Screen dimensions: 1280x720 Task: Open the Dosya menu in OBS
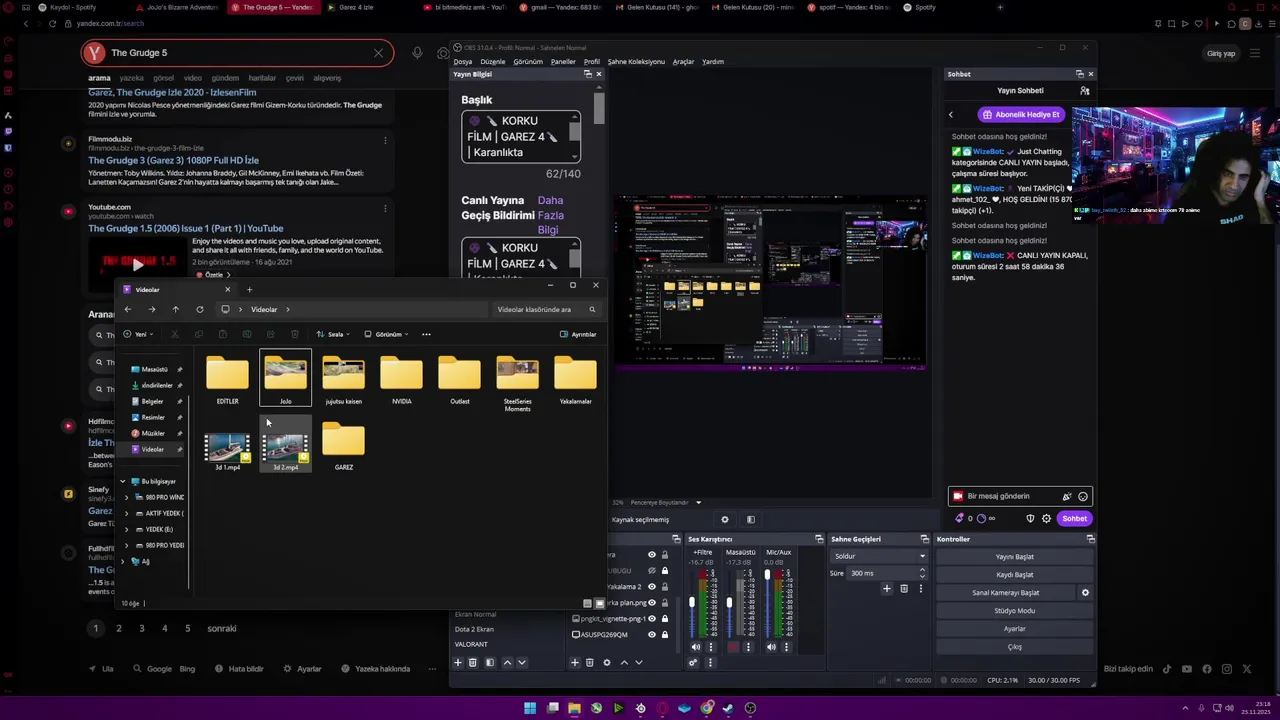click(x=462, y=61)
